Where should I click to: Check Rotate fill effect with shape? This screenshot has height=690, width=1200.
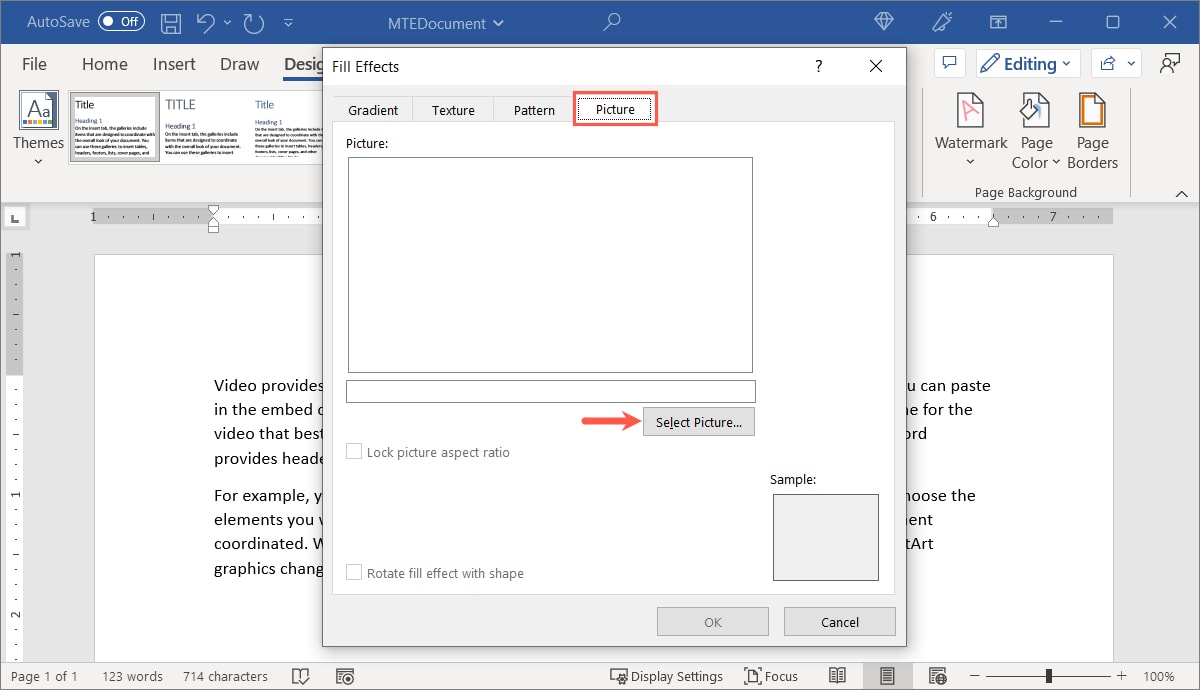point(354,573)
